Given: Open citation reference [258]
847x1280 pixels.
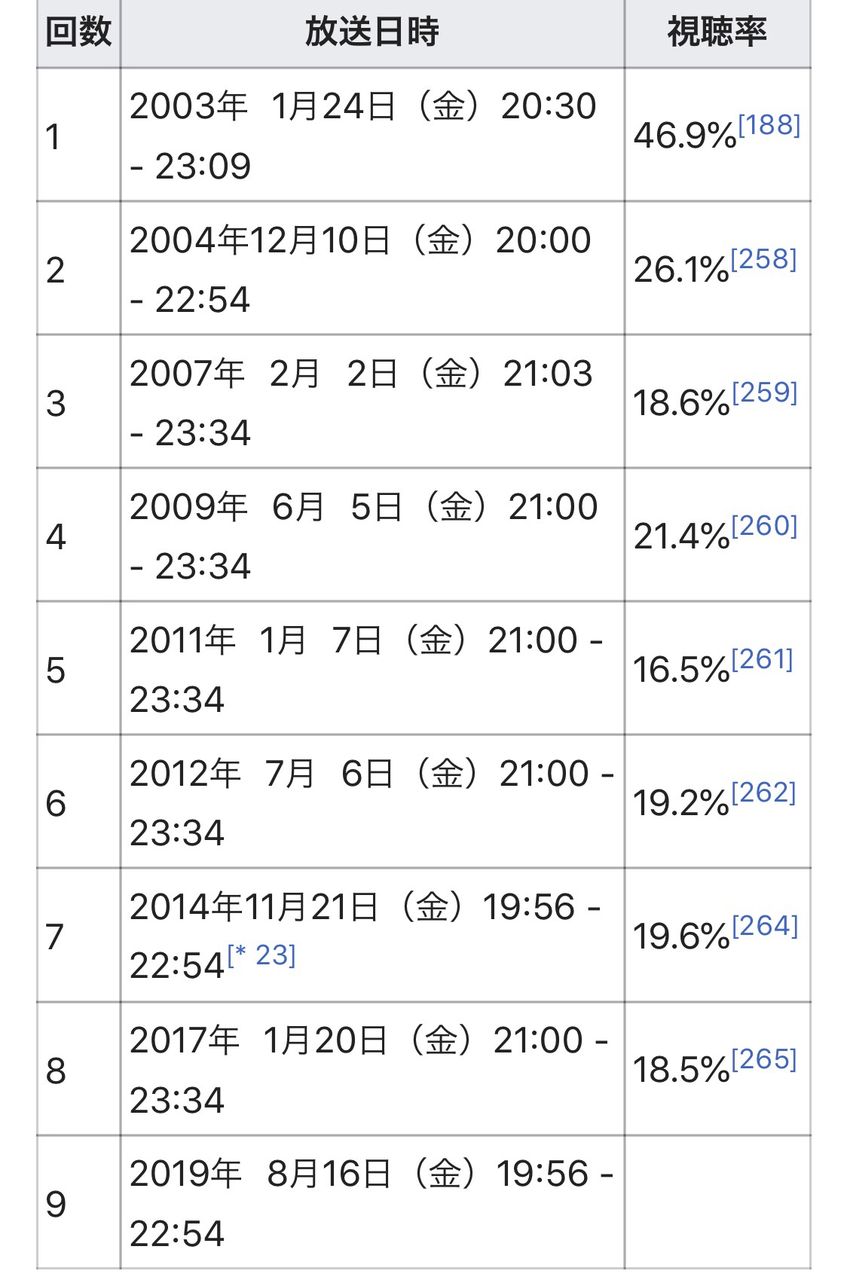Looking at the screenshot, I should pyautogui.click(x=765, y=260).
